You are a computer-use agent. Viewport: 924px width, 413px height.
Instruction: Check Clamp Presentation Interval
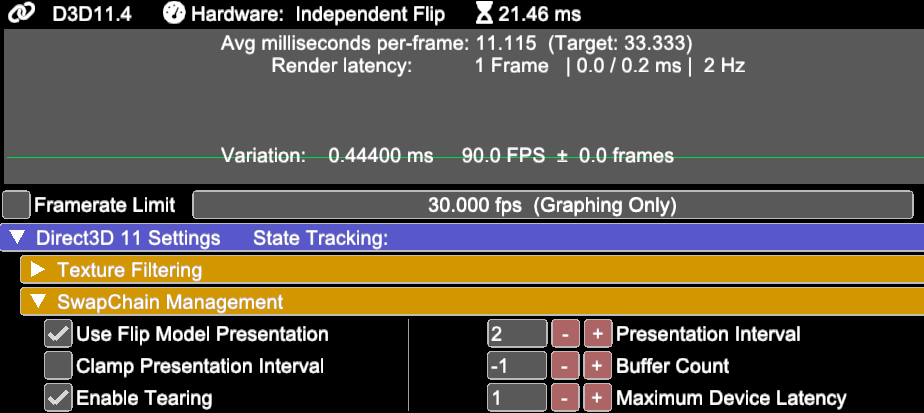(x=58, y=366)
